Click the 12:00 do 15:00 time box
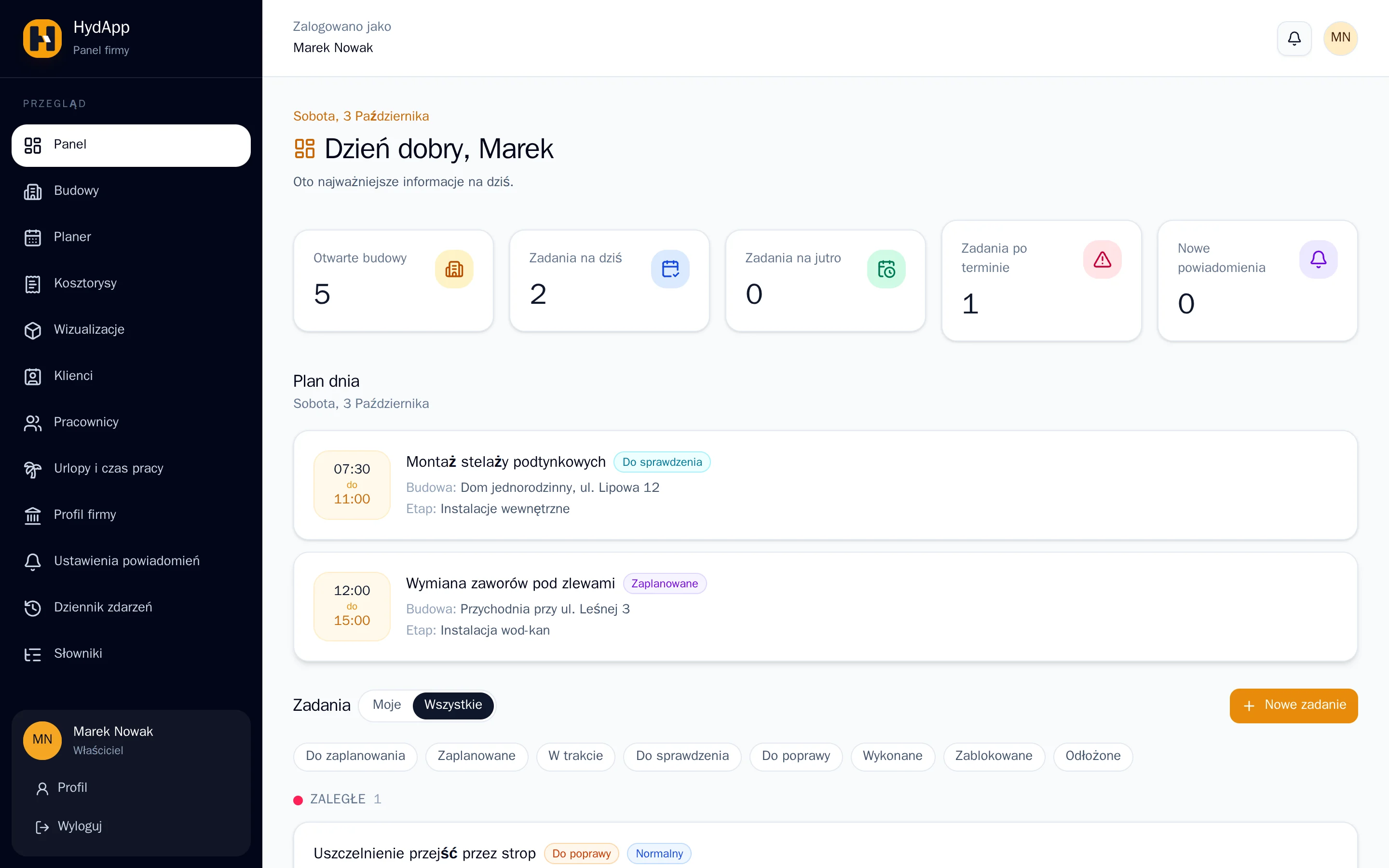Screen dimensions: 1389x868 pos(352,606)
